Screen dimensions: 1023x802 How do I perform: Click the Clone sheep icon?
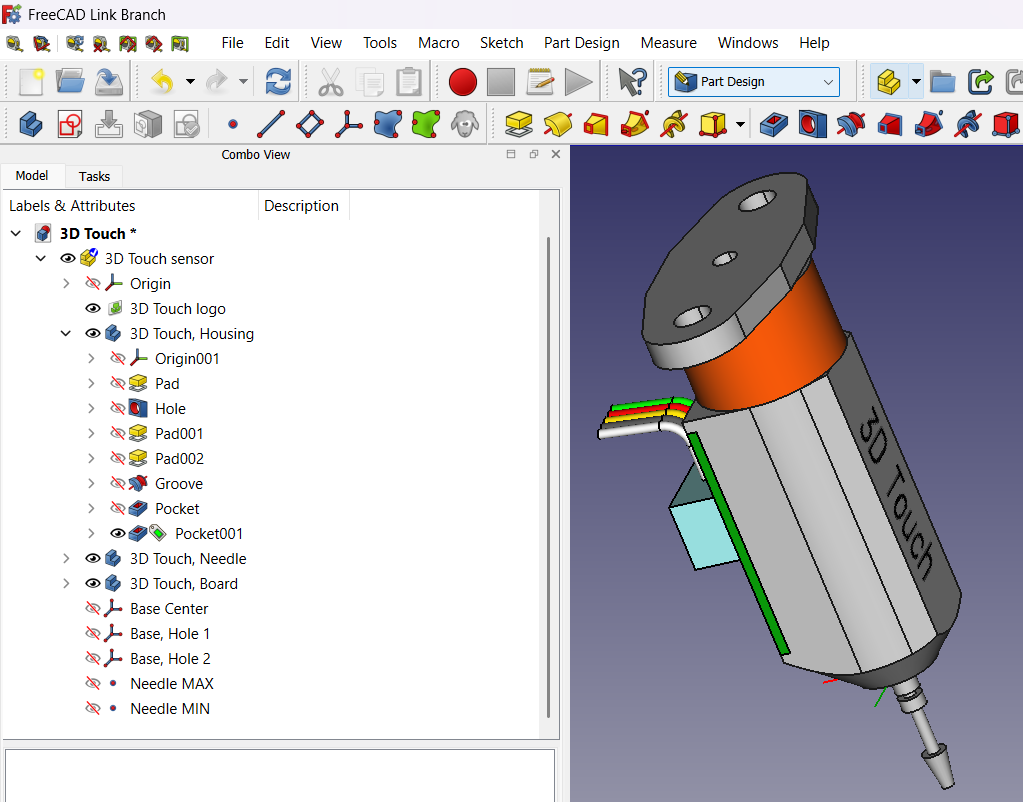tap(465, 124)
